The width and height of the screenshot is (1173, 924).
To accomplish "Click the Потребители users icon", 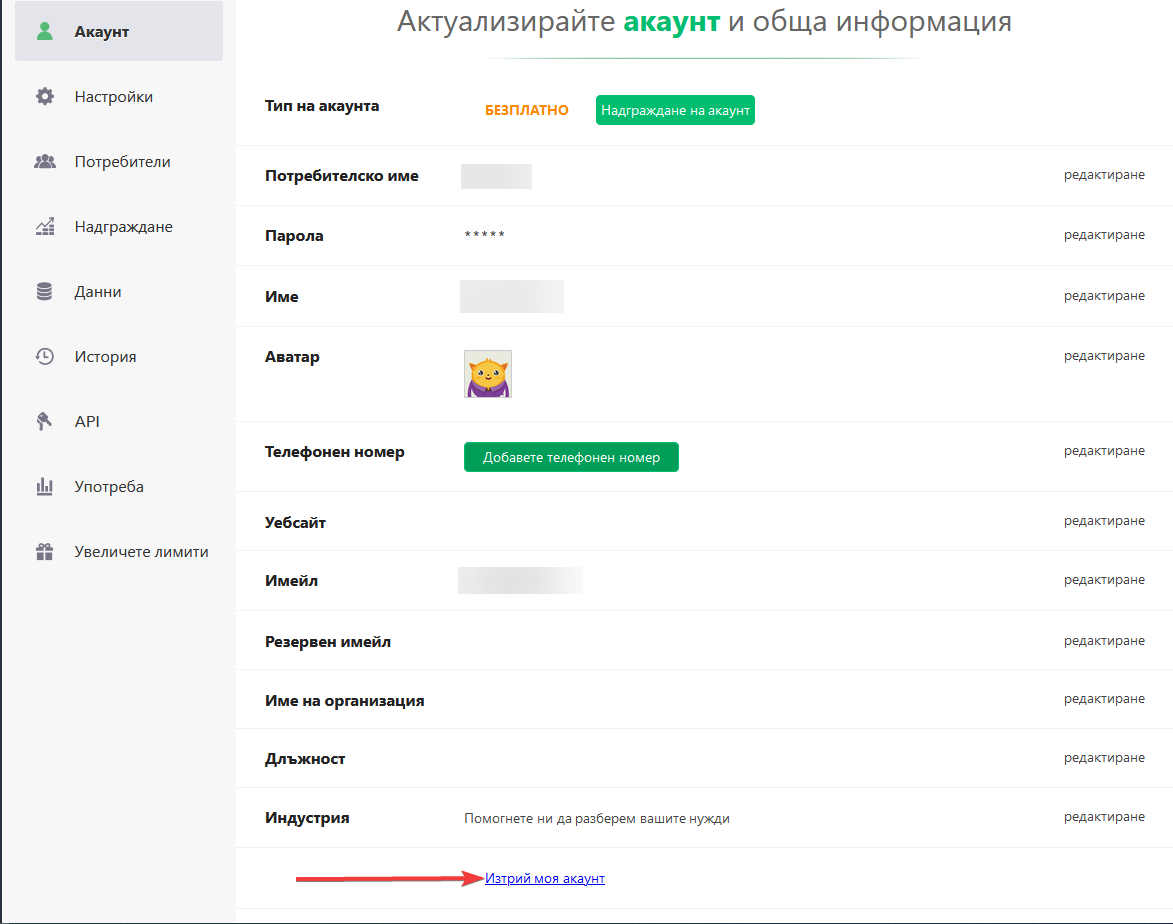I will [x=45, y=161].
